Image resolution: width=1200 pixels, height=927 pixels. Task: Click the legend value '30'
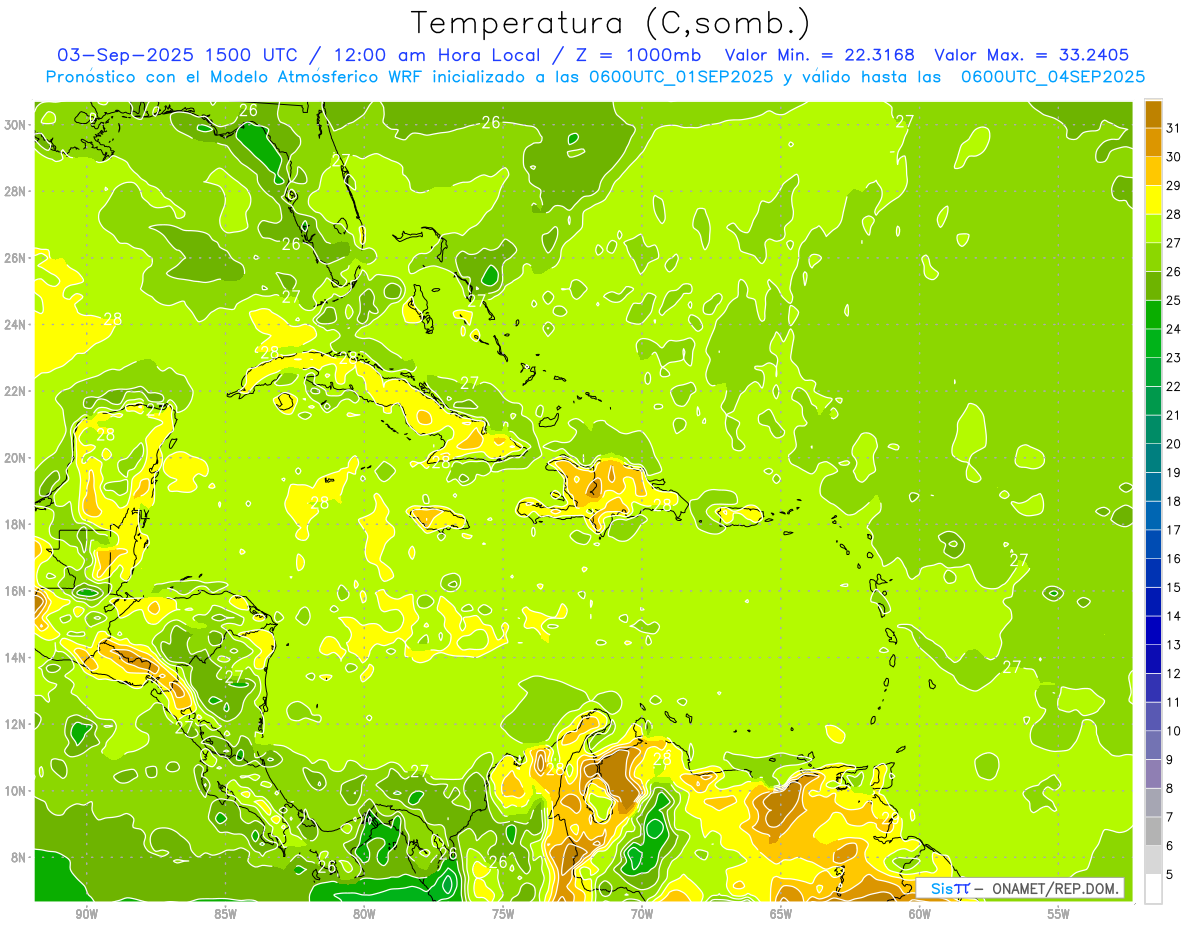tap(1174, 157)
